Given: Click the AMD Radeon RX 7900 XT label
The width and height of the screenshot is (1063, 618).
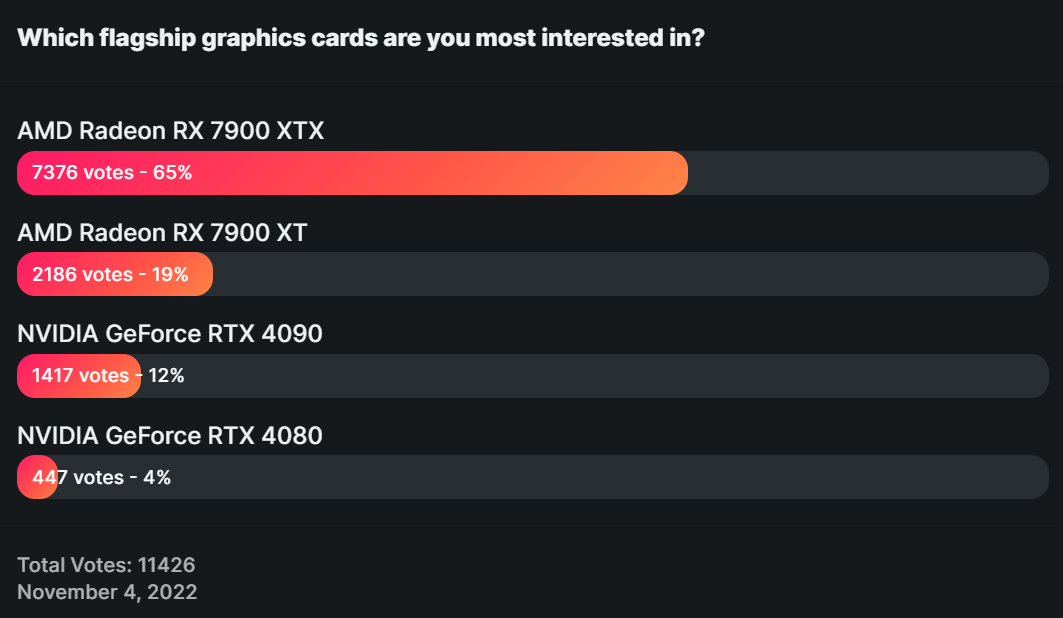Looking at the screenshot, I should pos(162,232).
